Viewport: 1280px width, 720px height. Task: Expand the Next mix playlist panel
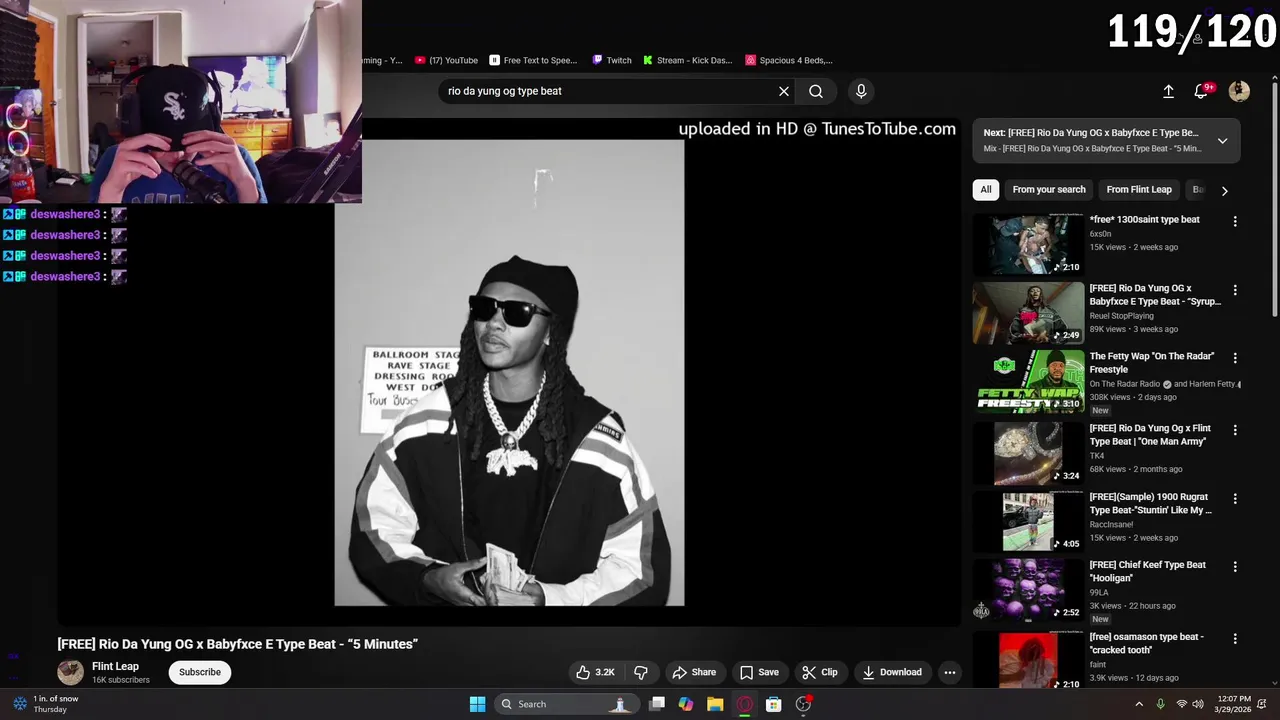coord(1222,141)
